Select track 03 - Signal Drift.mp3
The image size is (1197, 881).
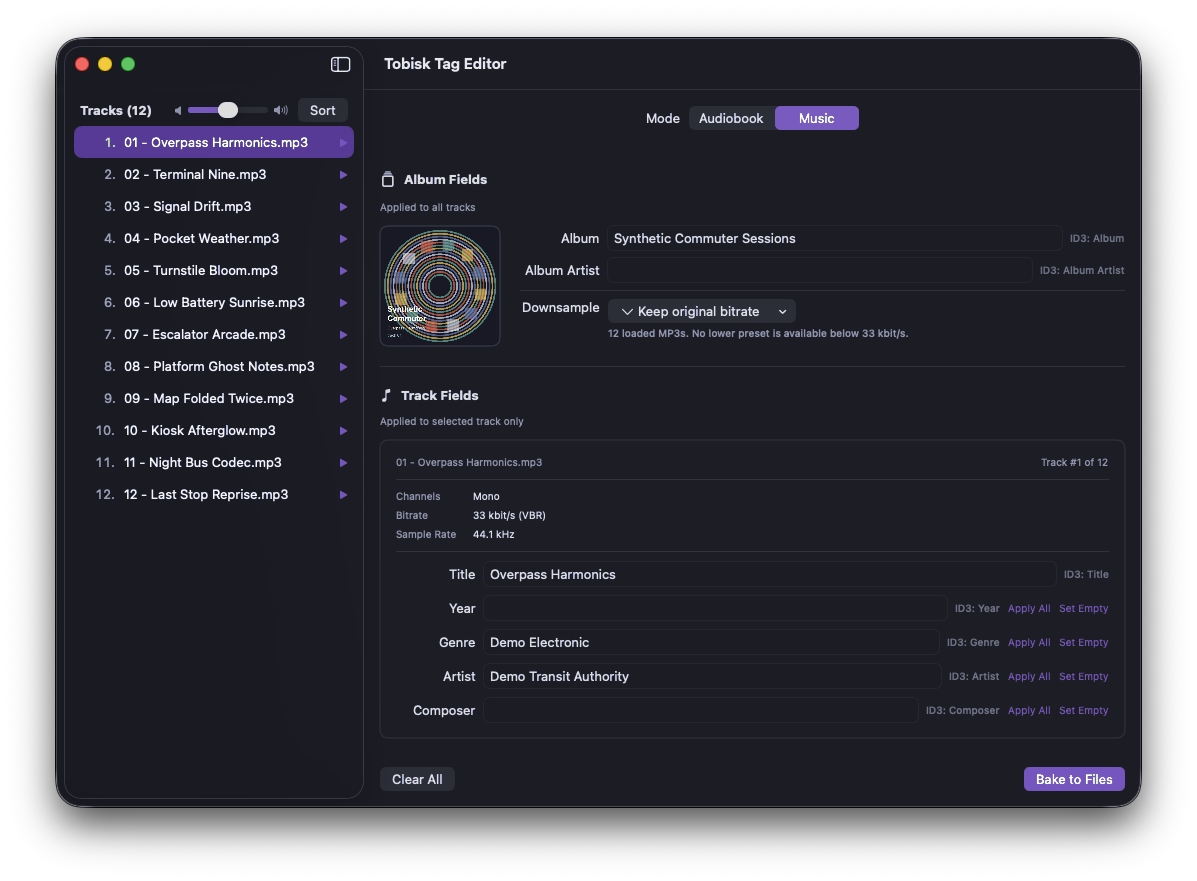[x=214, y=207]
